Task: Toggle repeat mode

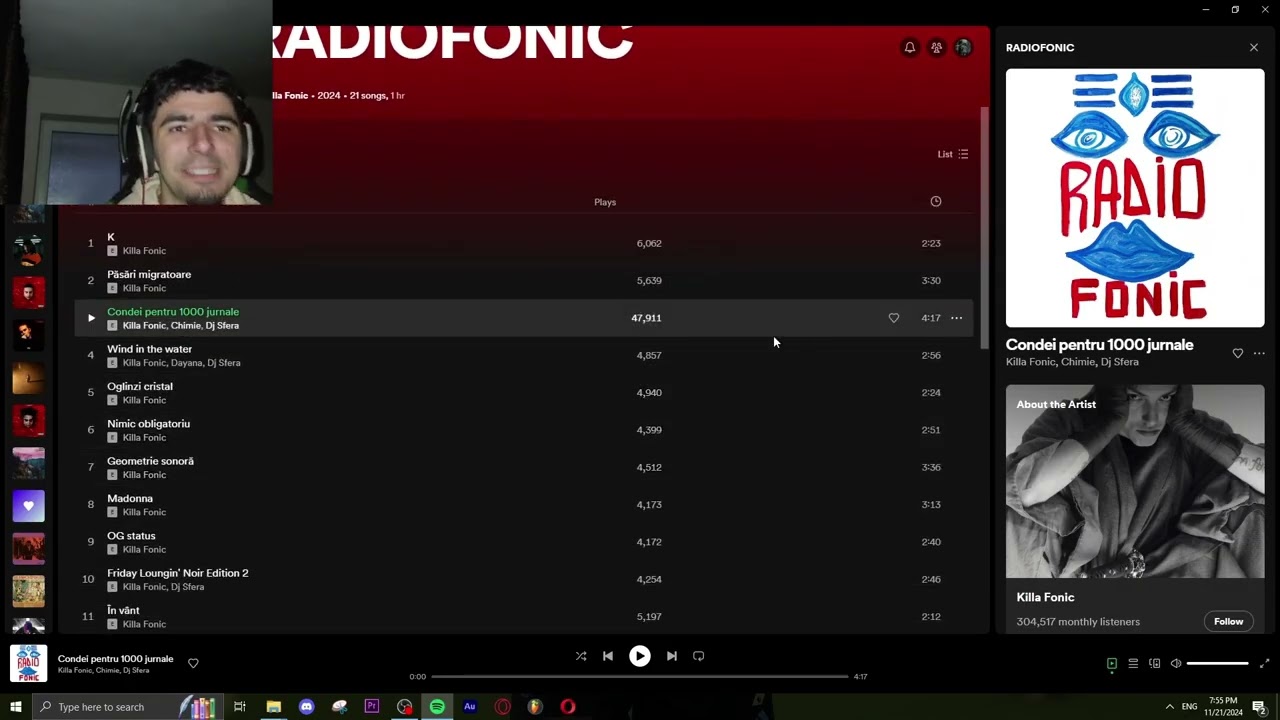Action: pyautogui.click(x=699, y=656)
